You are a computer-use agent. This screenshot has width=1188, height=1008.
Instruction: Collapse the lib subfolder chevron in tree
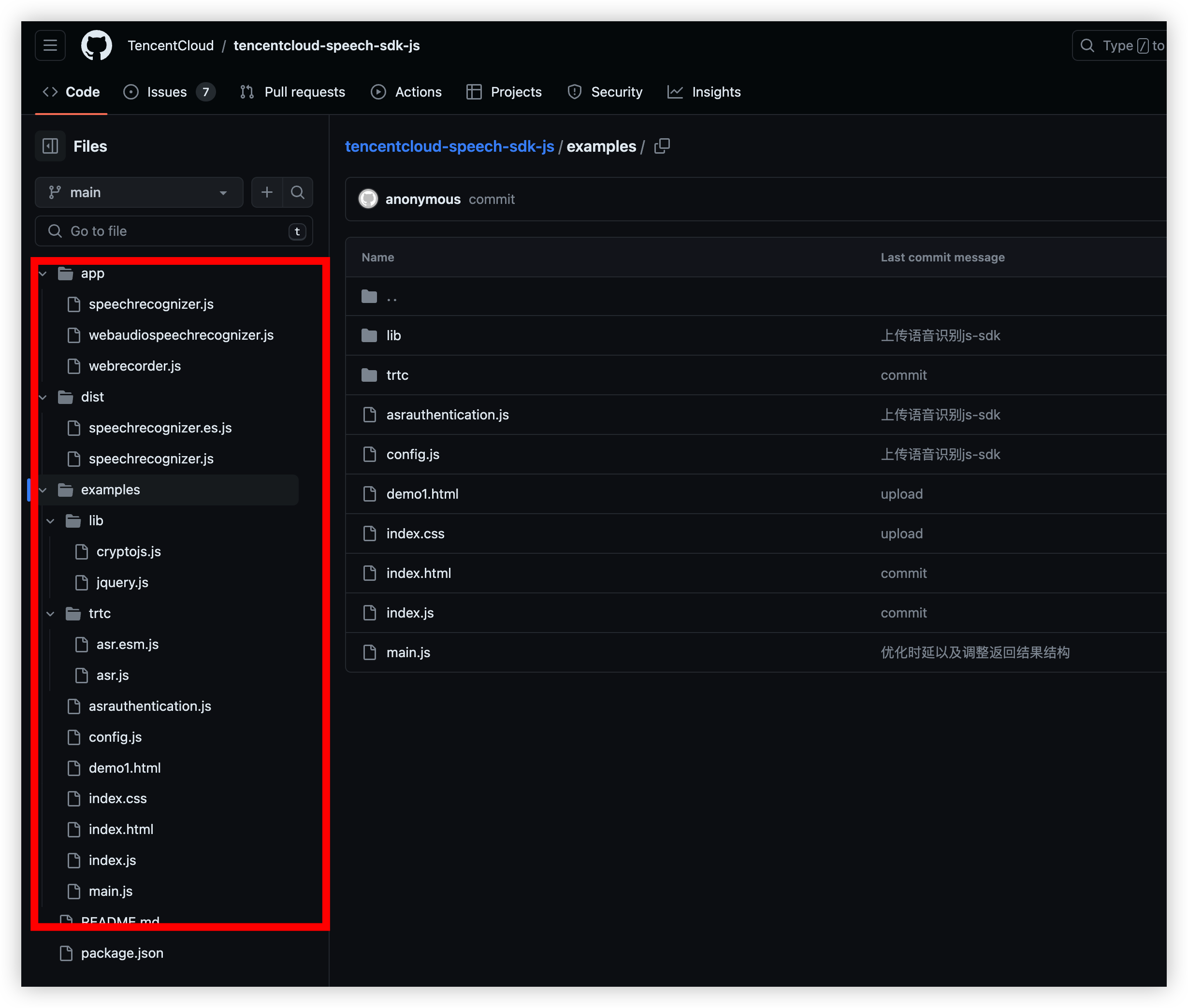(x=50, y=520)
